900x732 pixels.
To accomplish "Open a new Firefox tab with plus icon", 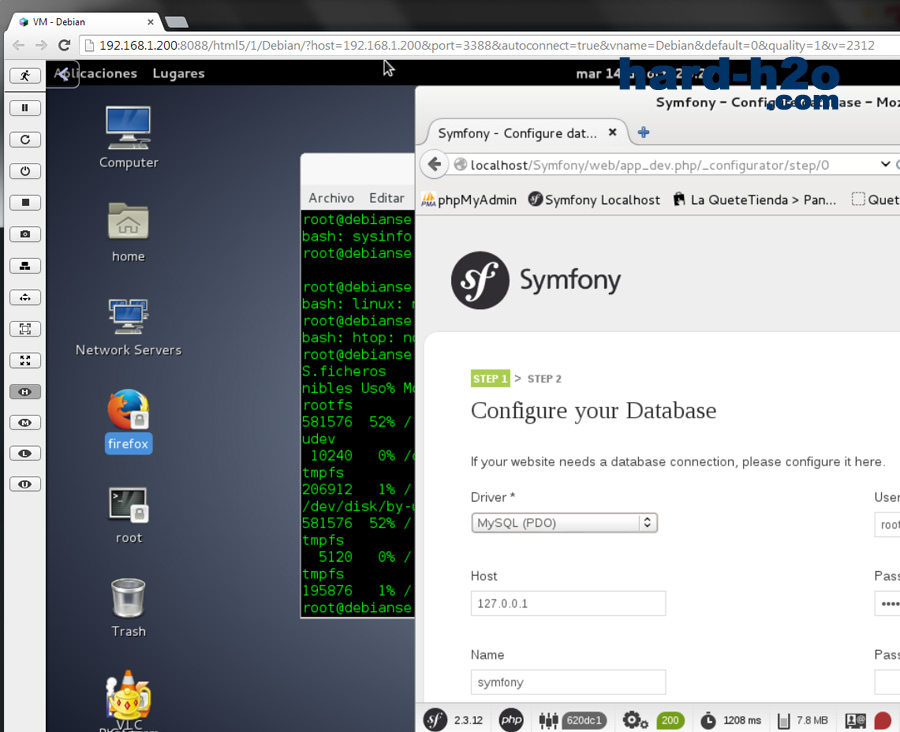I will tap(643, 133).
